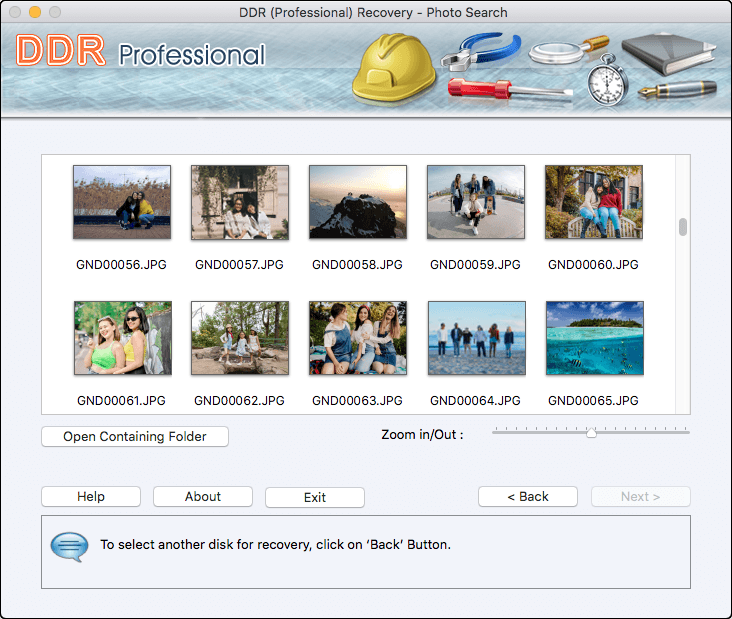
Task: Exit the recovery application
Action: 315,498
